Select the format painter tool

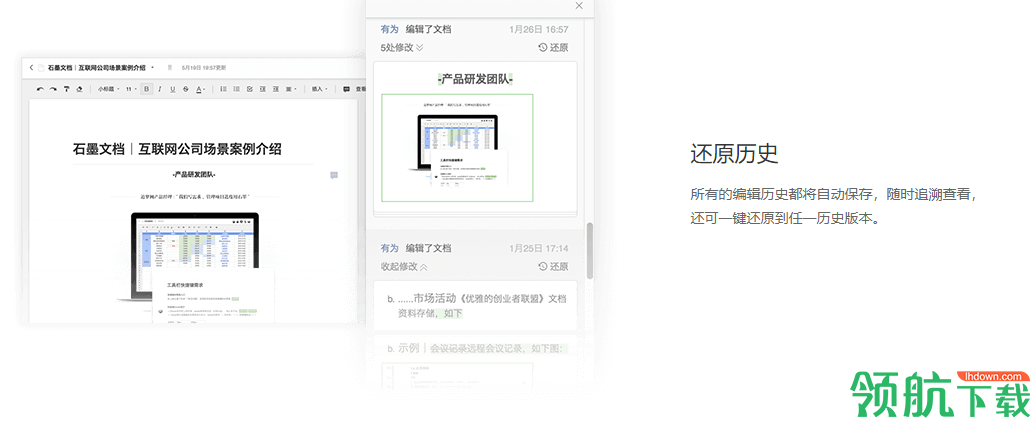tap(66, 89)
